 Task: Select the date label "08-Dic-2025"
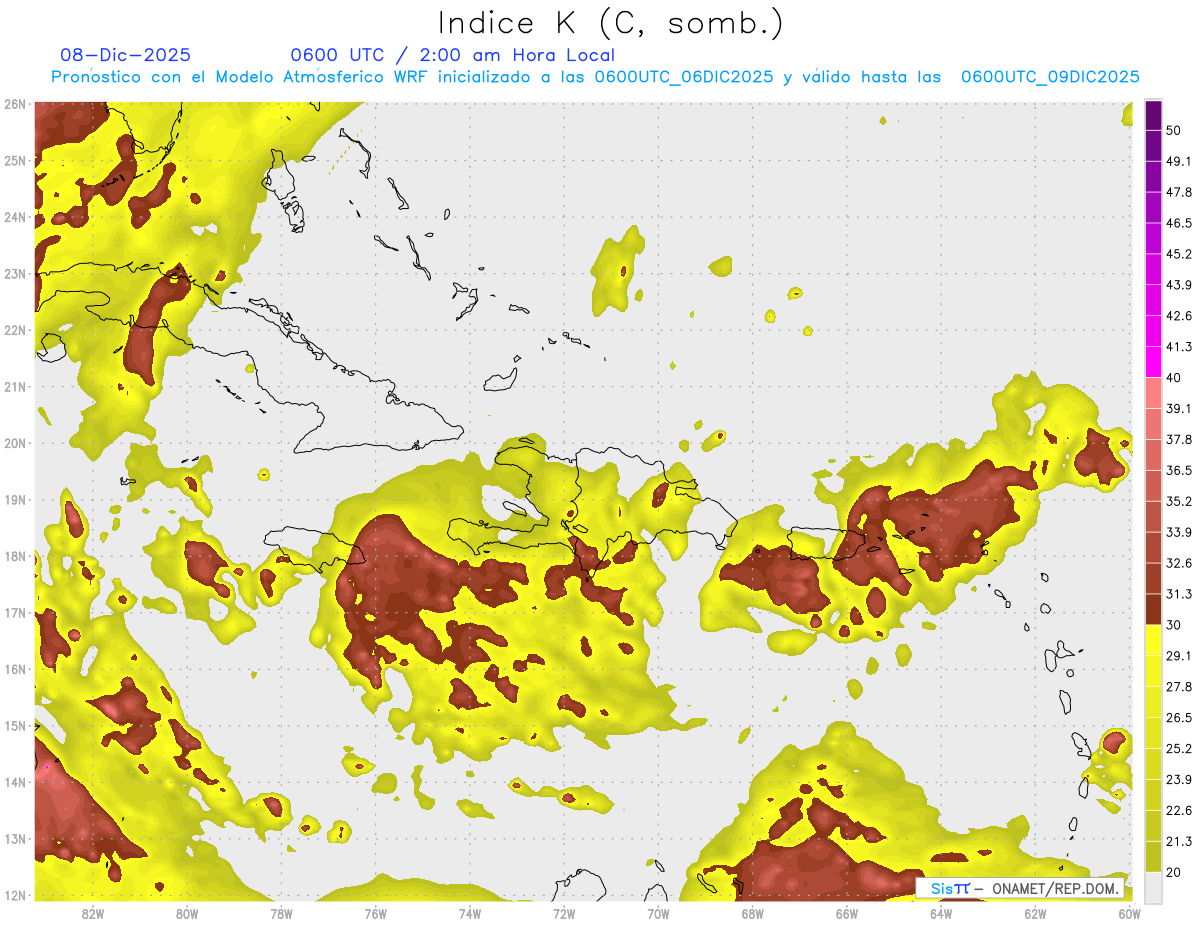click(x=126, y=55)
